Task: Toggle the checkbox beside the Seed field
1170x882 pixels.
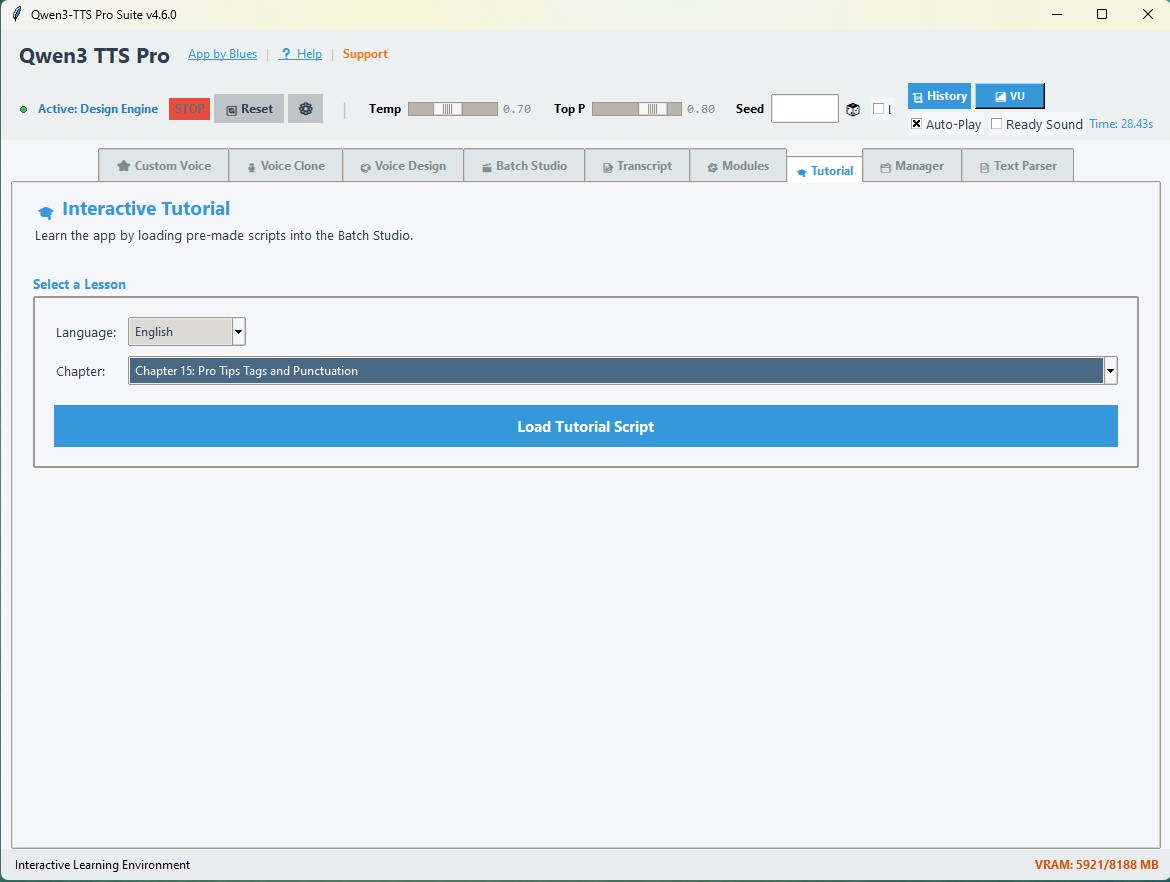Action: tap(878, 109)
